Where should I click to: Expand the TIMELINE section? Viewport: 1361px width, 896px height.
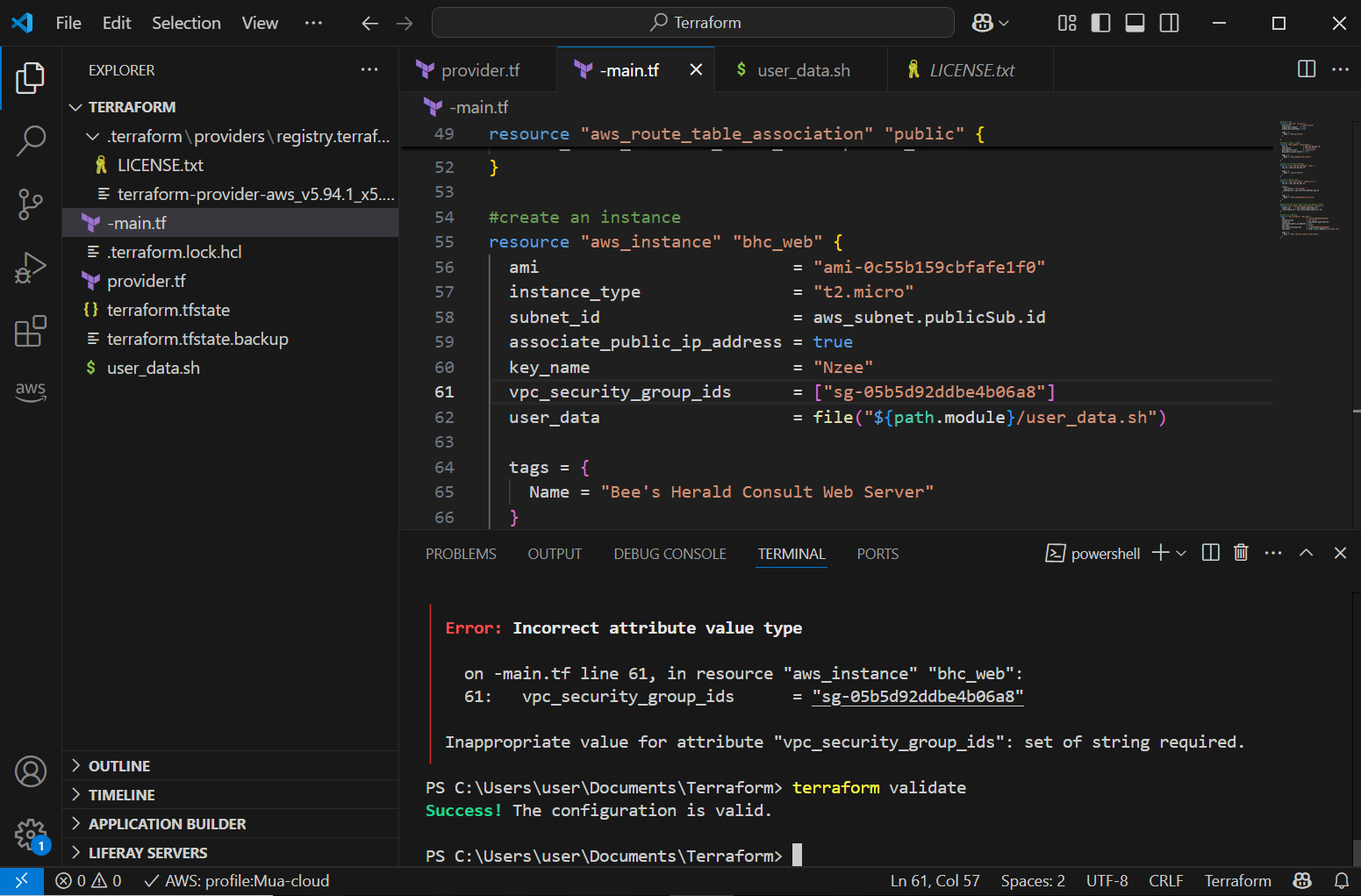[x=231, y=795]
